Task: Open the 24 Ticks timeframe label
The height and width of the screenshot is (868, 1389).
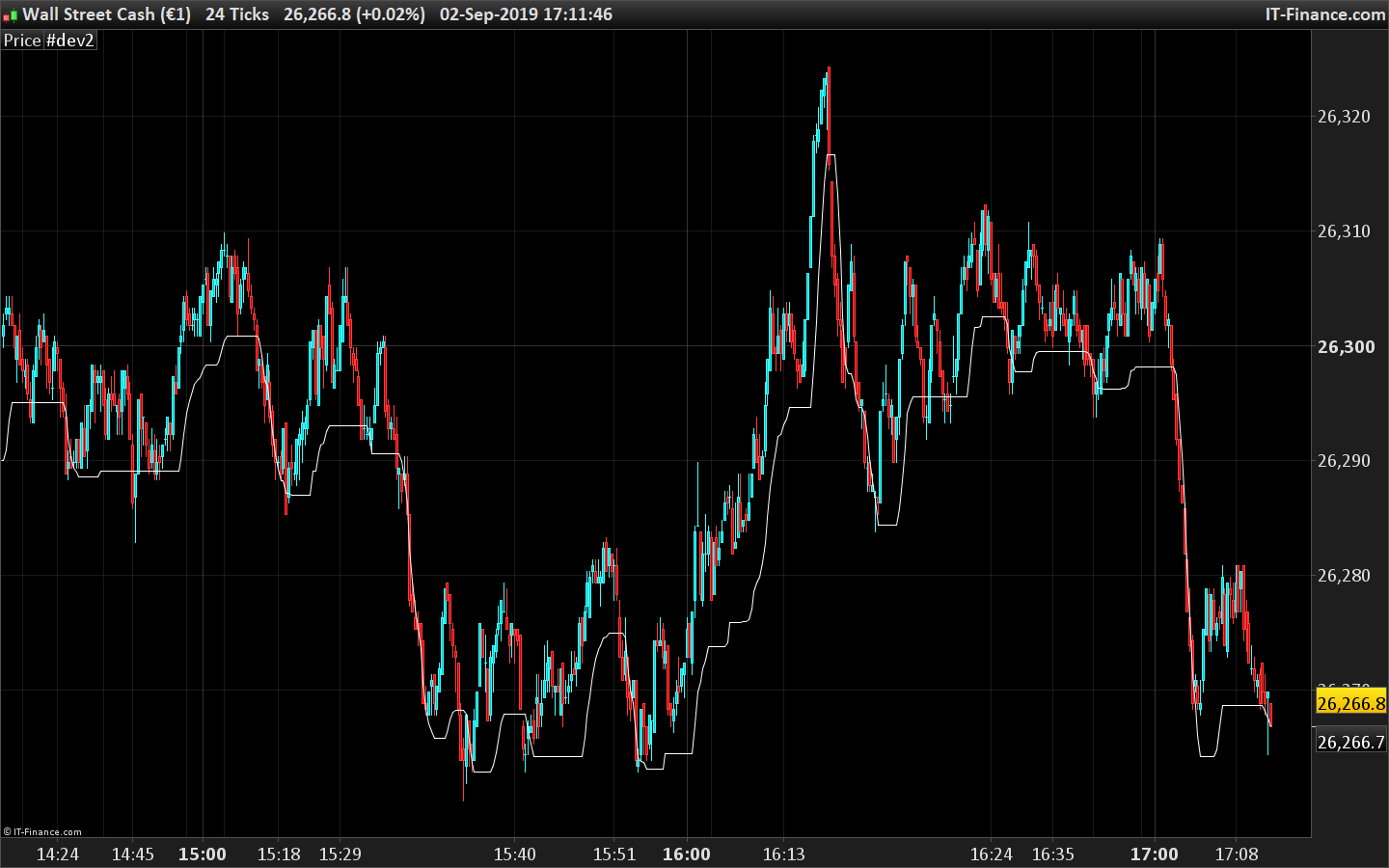Action: pos(237,14)
